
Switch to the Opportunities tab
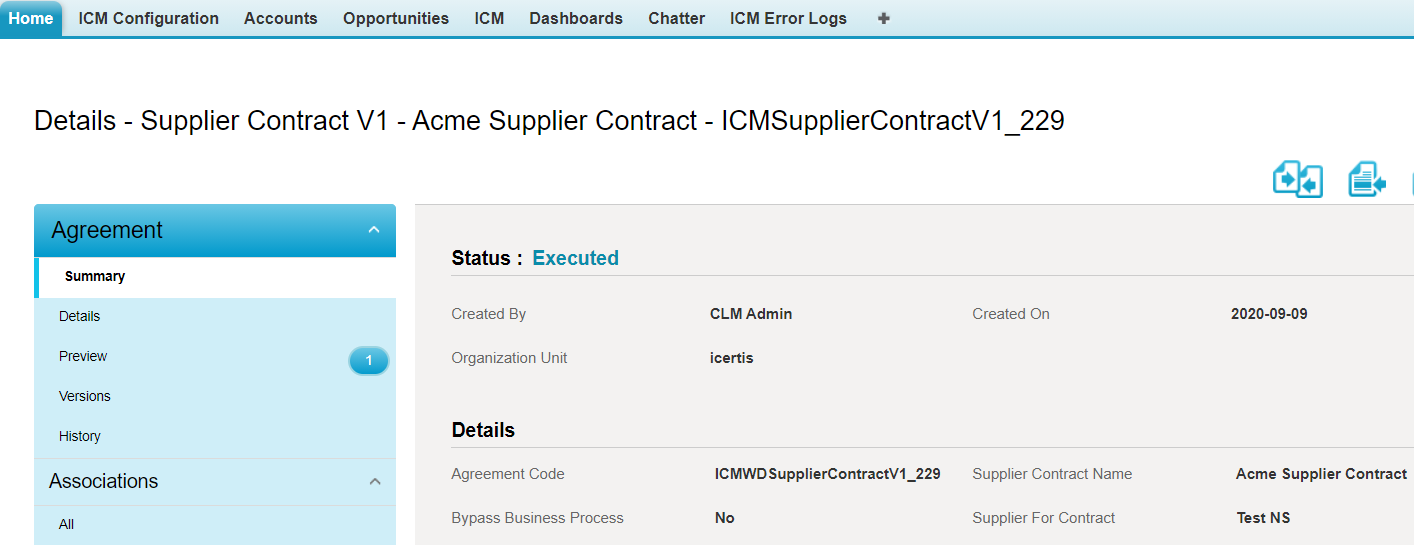[x=396, y=18]
